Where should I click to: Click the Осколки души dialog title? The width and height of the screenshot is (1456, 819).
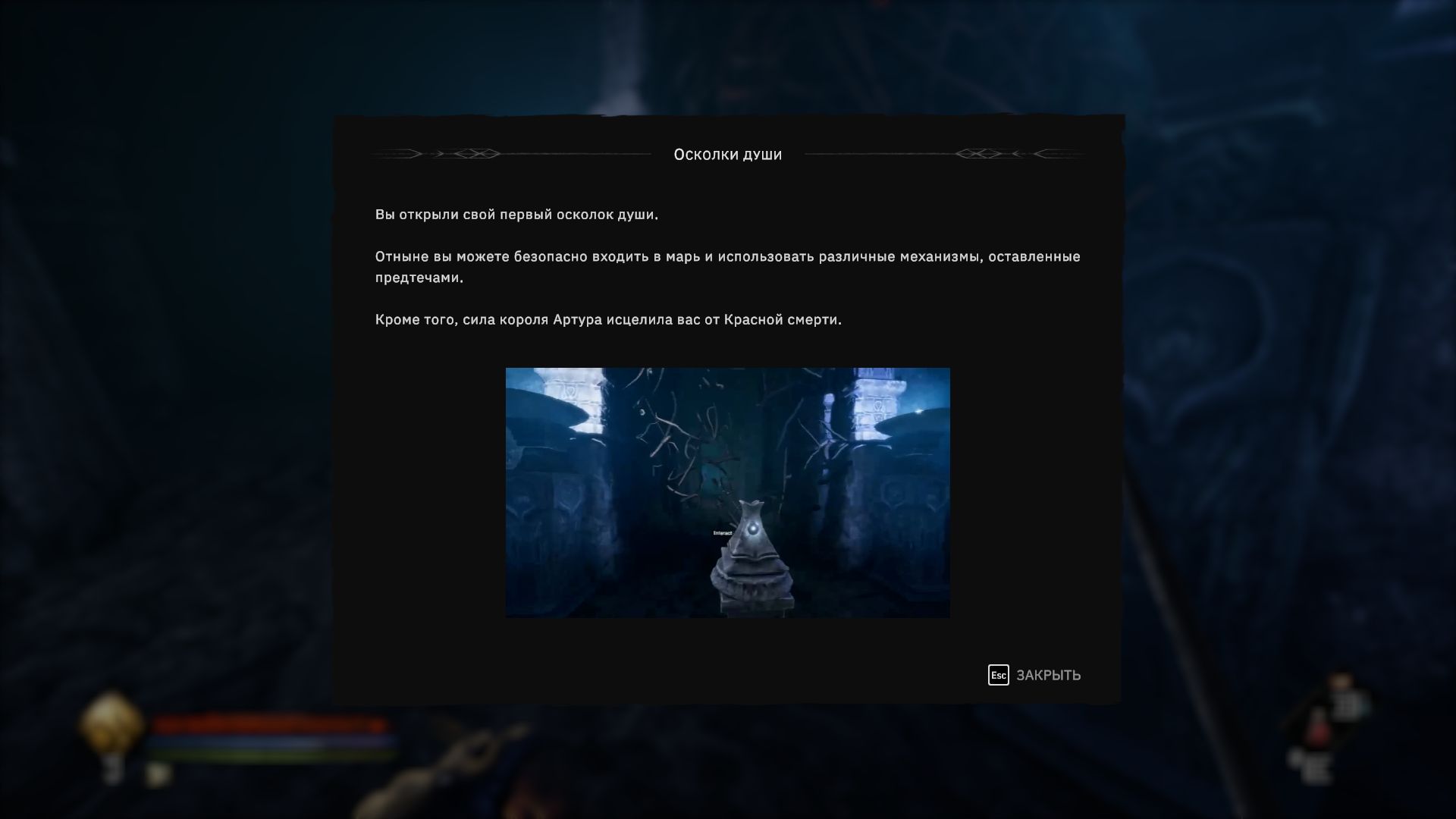(x=727, y=155)
